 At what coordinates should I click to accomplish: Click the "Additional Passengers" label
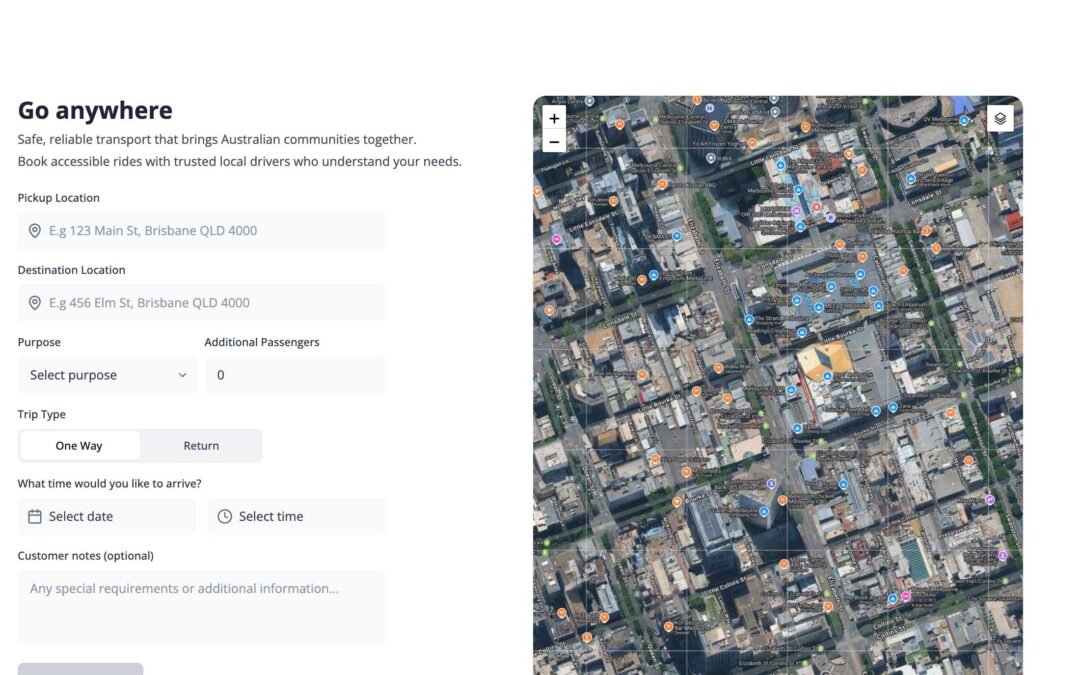pyautogui.click(x=262, y=342)
